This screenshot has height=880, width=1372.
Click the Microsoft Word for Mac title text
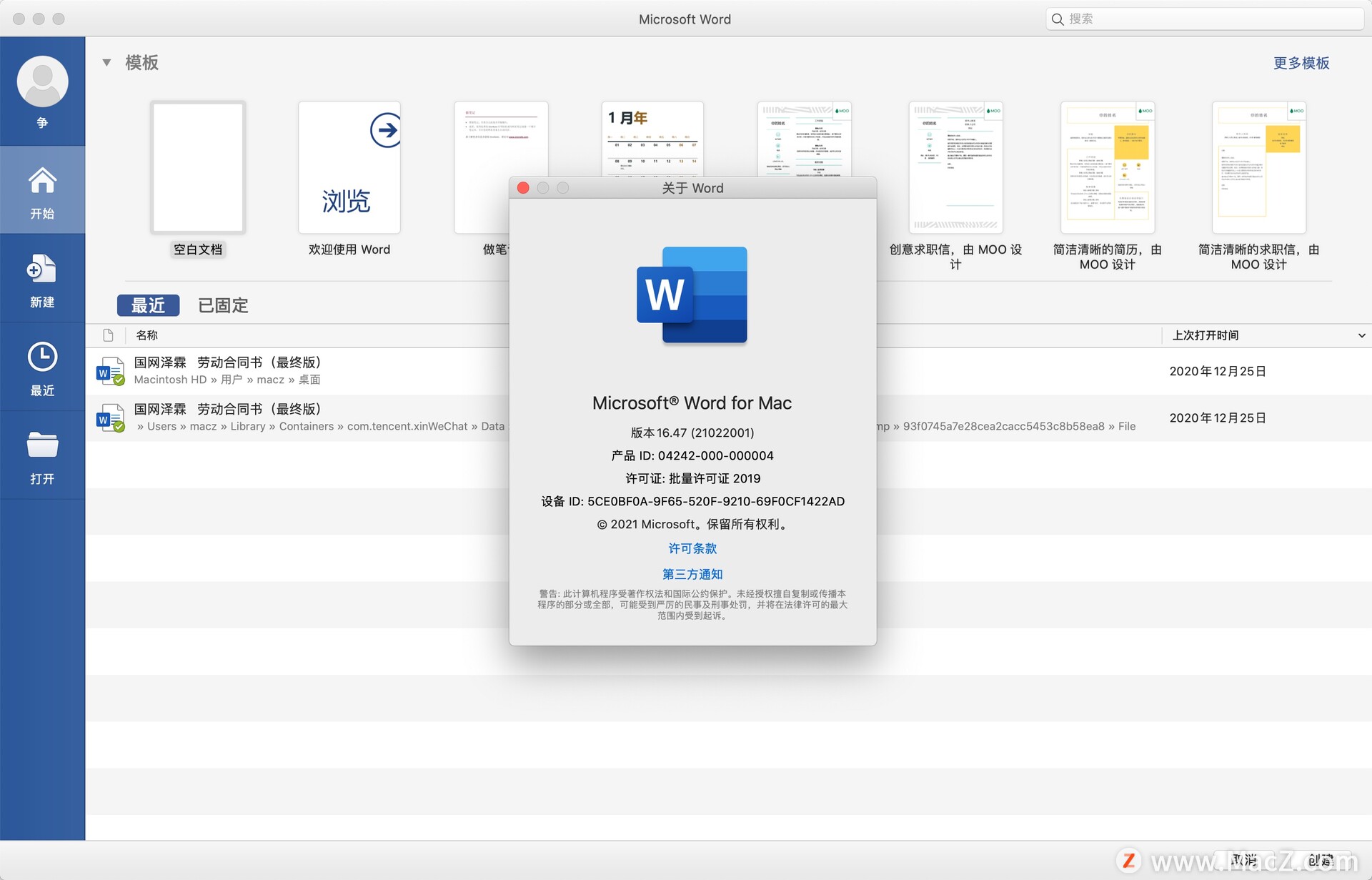[x=692, y=403]
